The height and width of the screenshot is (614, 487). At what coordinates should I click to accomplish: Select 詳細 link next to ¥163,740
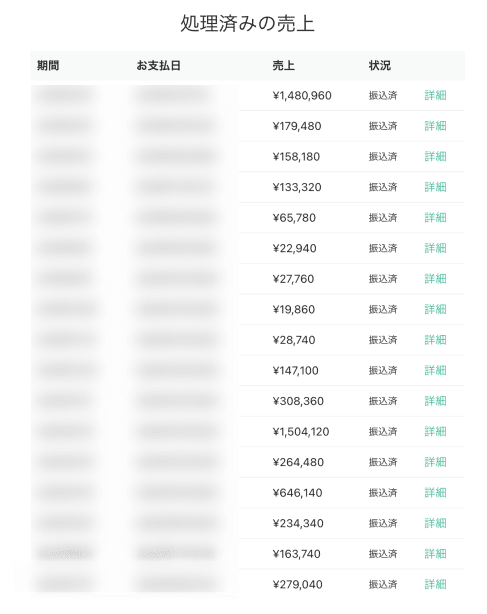(x=435, y=554)
